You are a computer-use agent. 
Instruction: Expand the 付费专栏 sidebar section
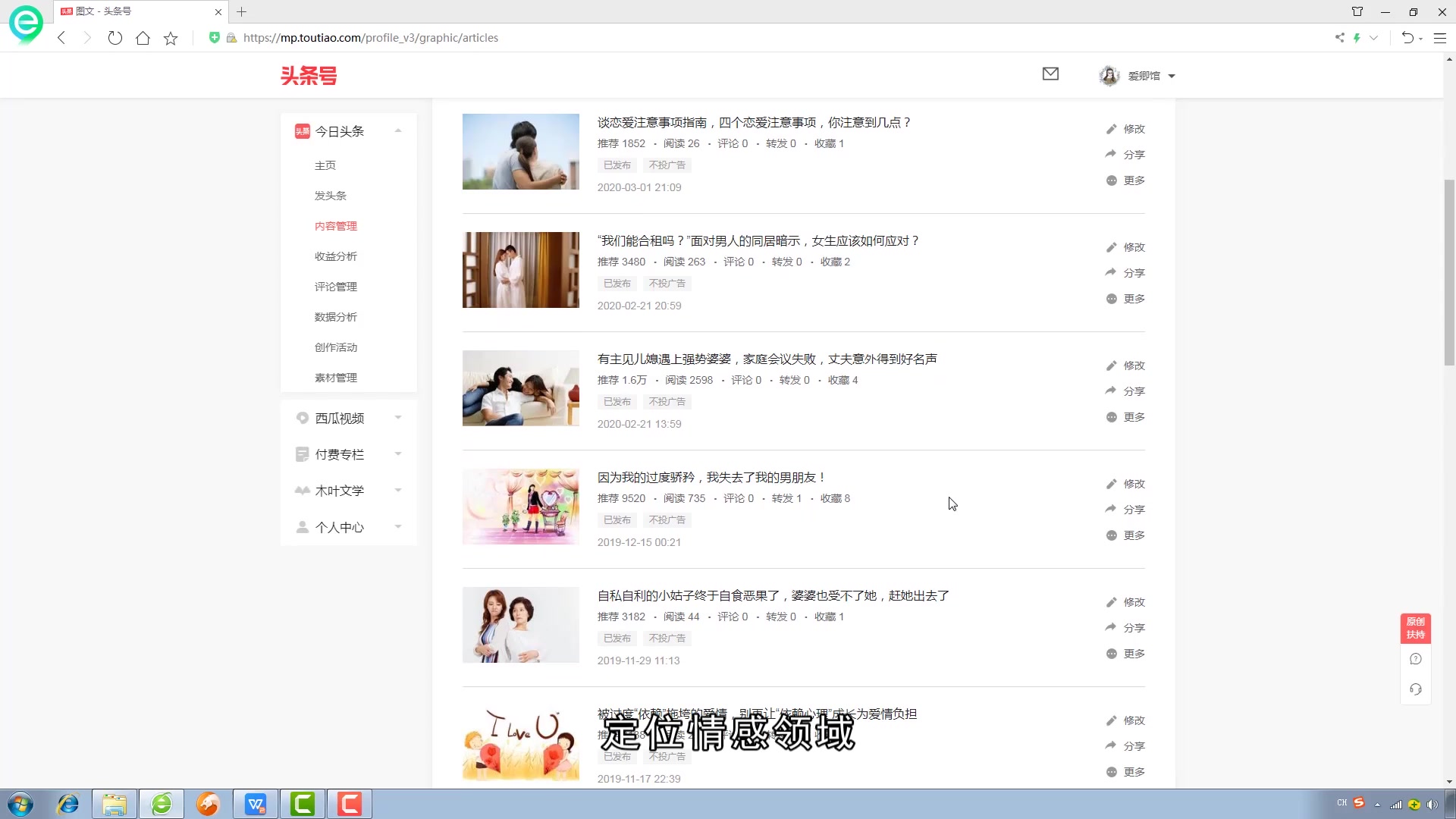[398, 454]
